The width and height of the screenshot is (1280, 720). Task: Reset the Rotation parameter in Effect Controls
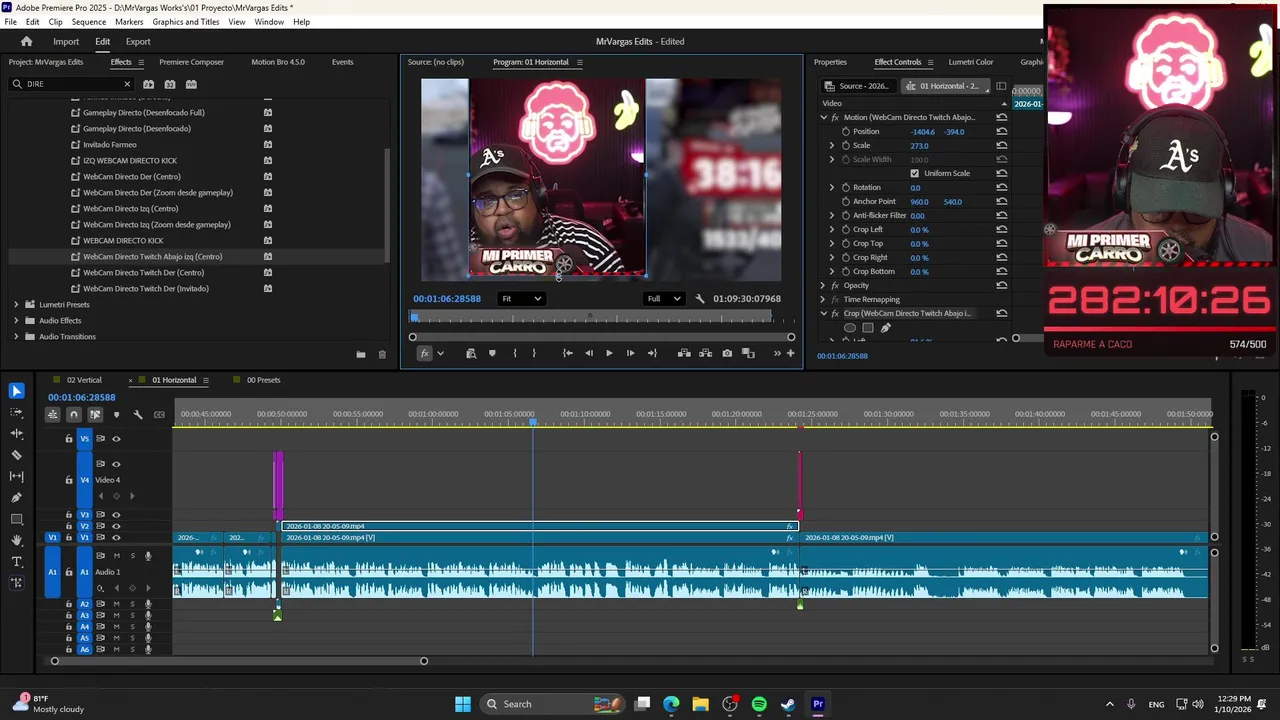click(1001, 187)
